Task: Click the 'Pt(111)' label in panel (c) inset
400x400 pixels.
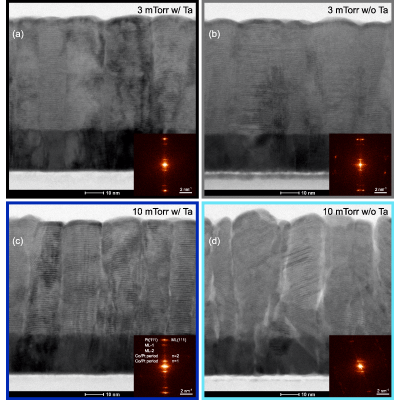Action: tap(151, 340)
